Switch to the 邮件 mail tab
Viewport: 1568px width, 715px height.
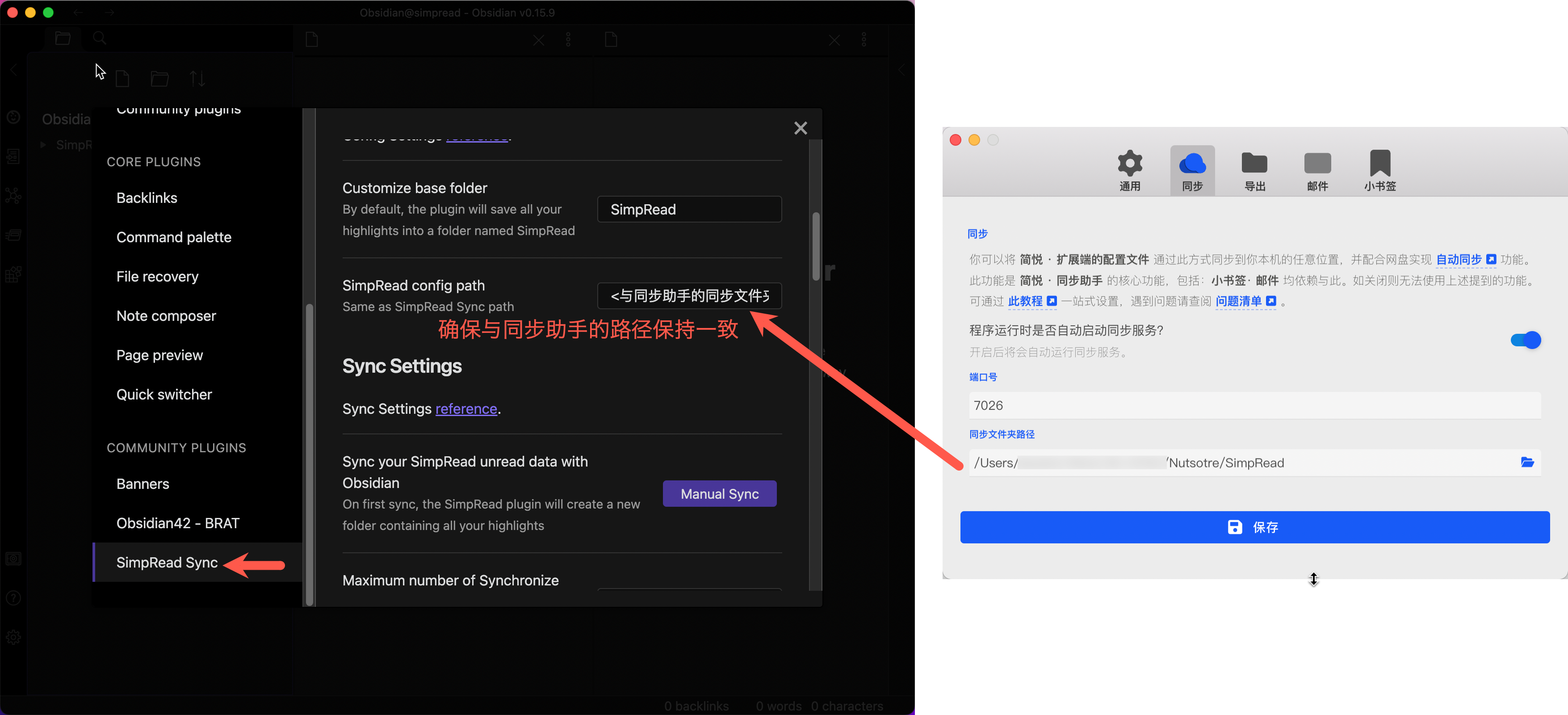[1317, 171]
